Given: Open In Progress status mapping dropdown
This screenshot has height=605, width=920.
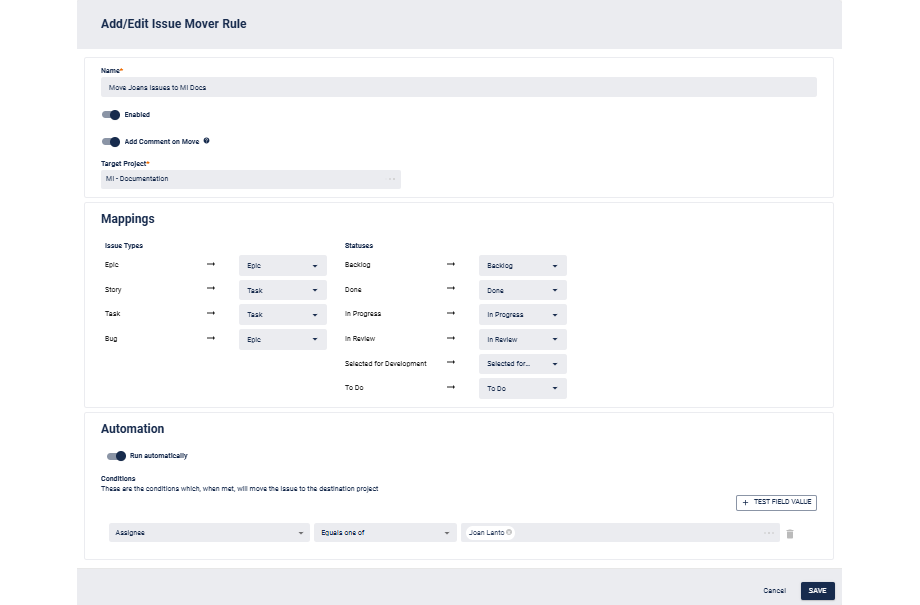Looking at the screenshot, I should tap(522, 315).
